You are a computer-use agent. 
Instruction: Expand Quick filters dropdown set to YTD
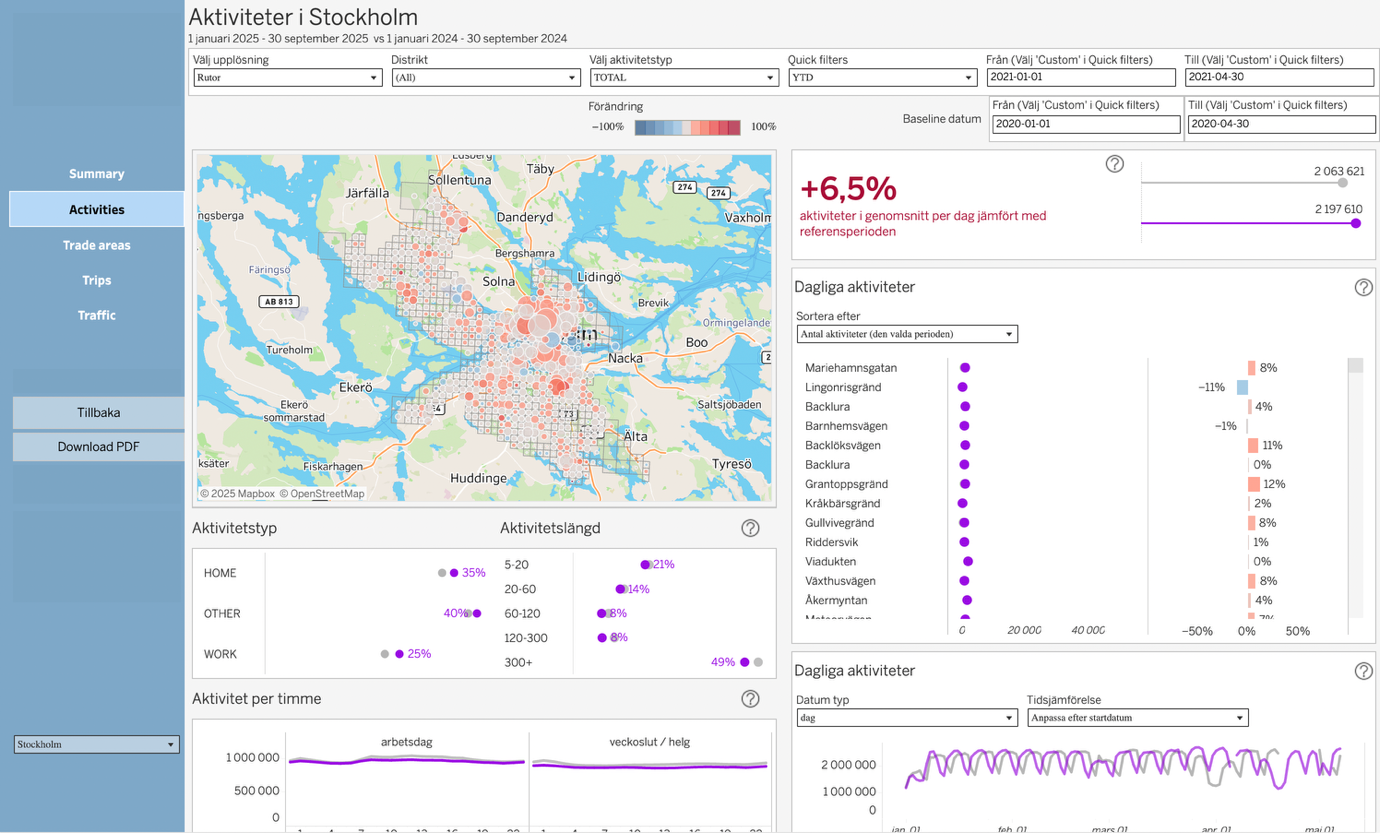[x=882, y=78]
